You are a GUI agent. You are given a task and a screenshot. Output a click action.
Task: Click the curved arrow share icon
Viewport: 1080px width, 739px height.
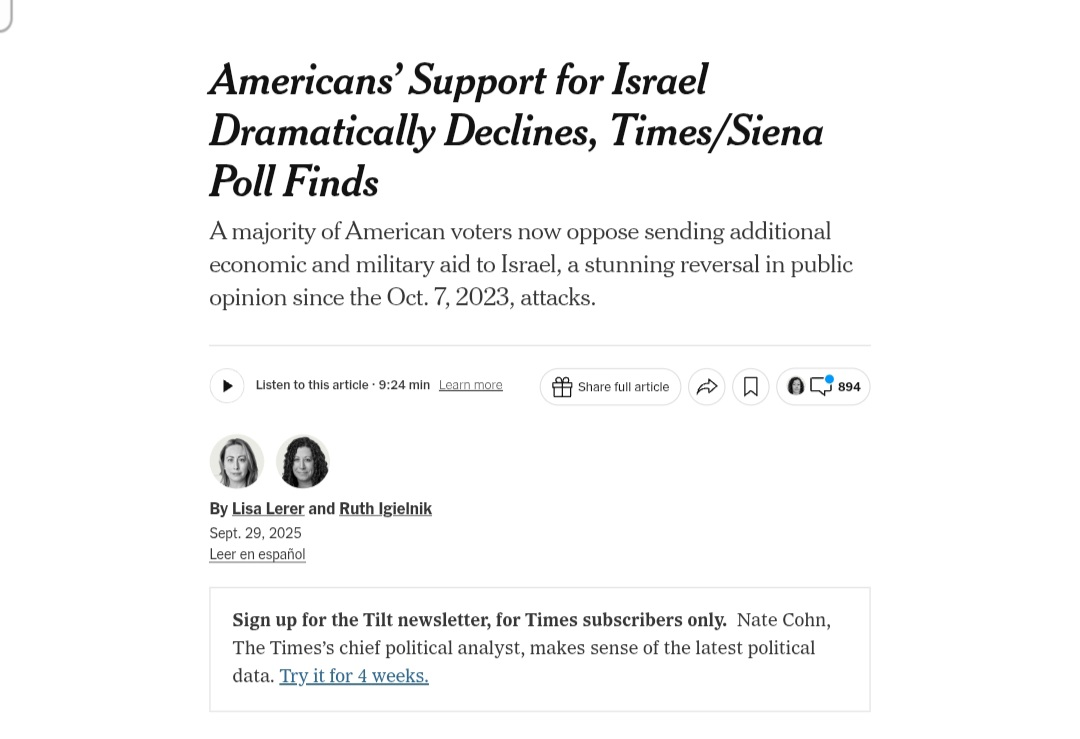pos(707,387)
